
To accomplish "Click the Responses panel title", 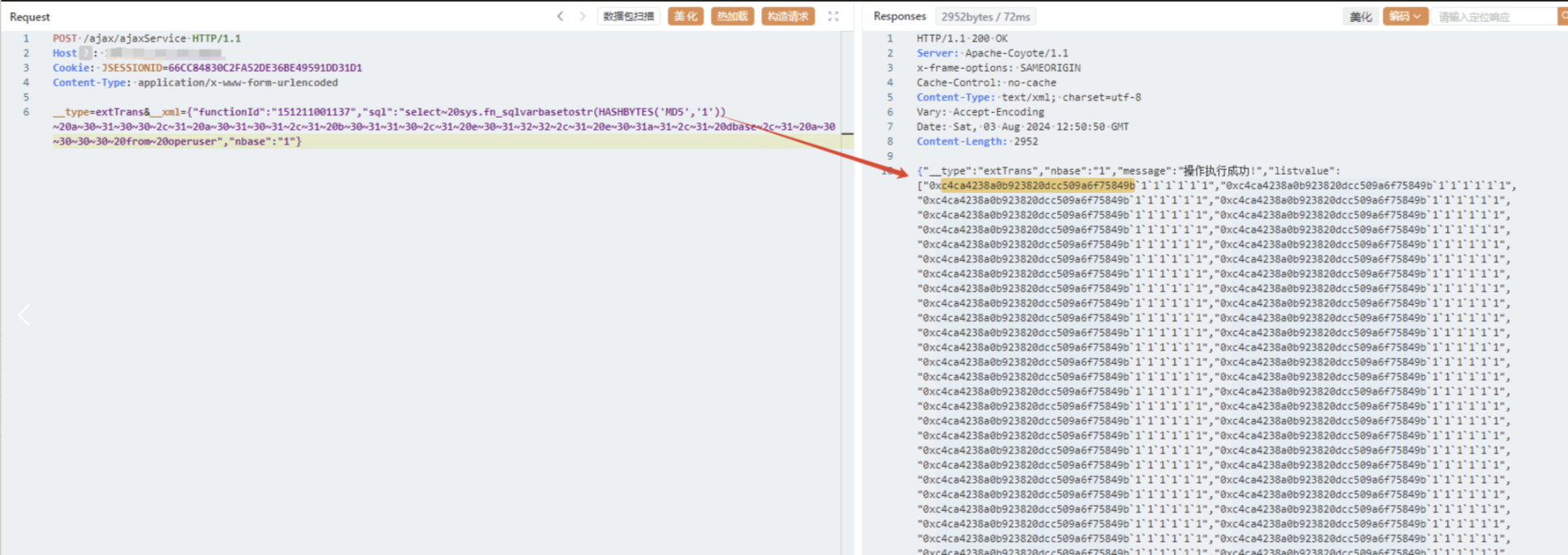I will tap(900, 16).
